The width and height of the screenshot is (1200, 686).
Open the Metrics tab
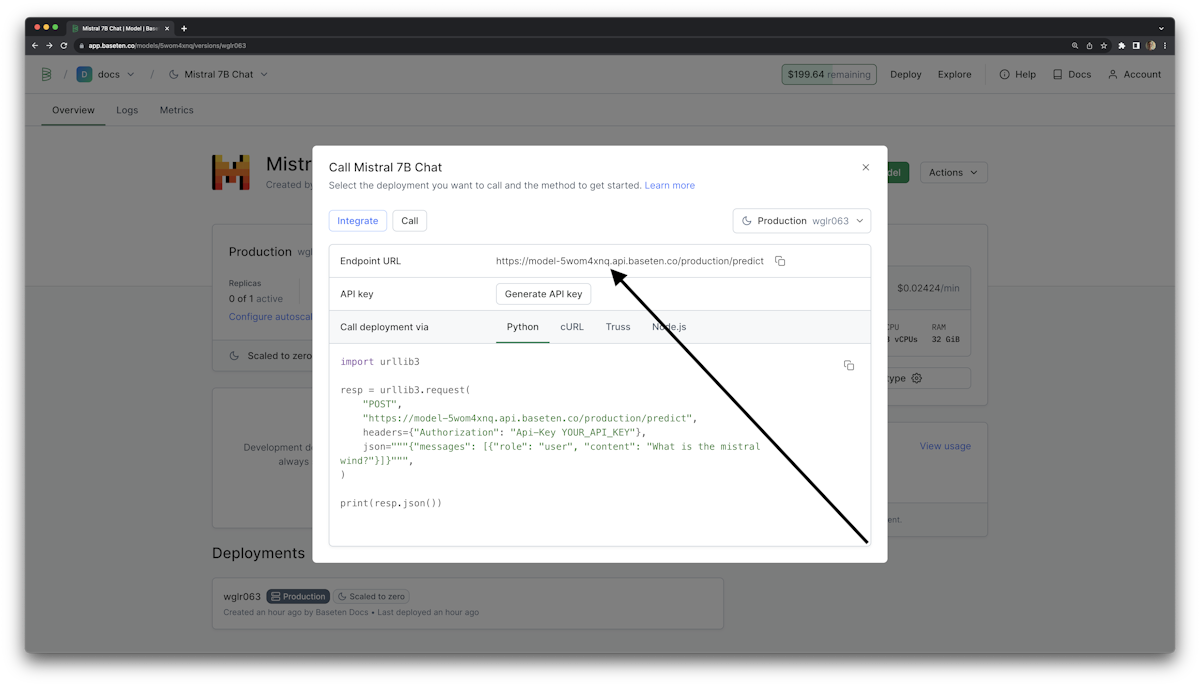click(177, 110)
